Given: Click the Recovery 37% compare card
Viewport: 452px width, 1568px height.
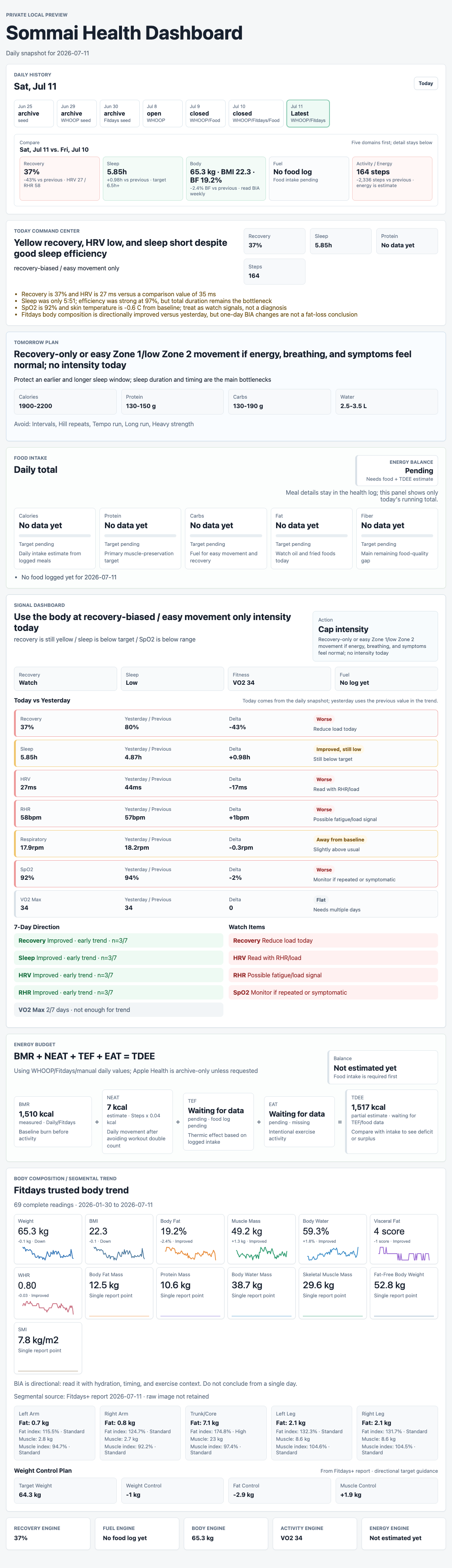Looking at the screenshot, I should point(60,178).
